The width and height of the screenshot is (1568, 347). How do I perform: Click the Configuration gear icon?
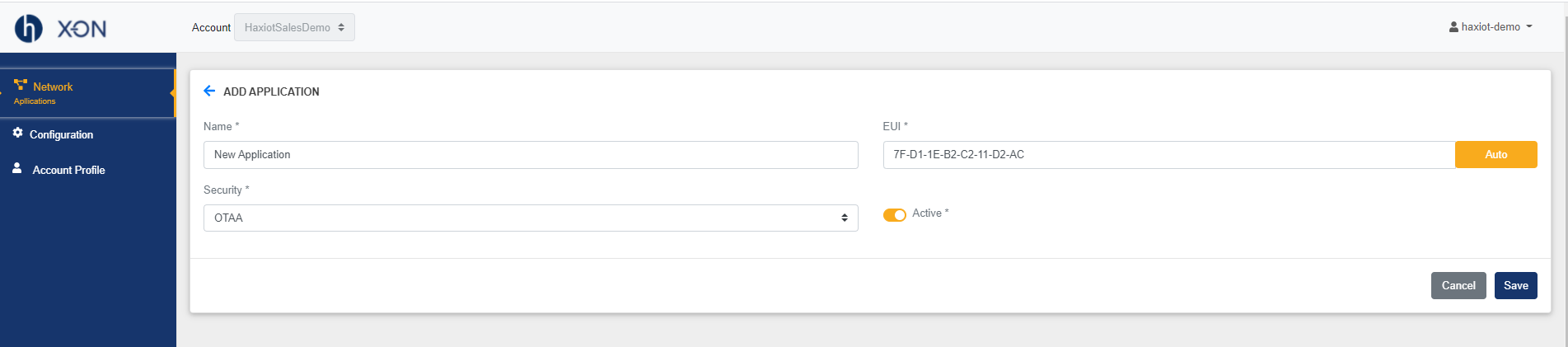pyautogui.click(x=17, y=133)
